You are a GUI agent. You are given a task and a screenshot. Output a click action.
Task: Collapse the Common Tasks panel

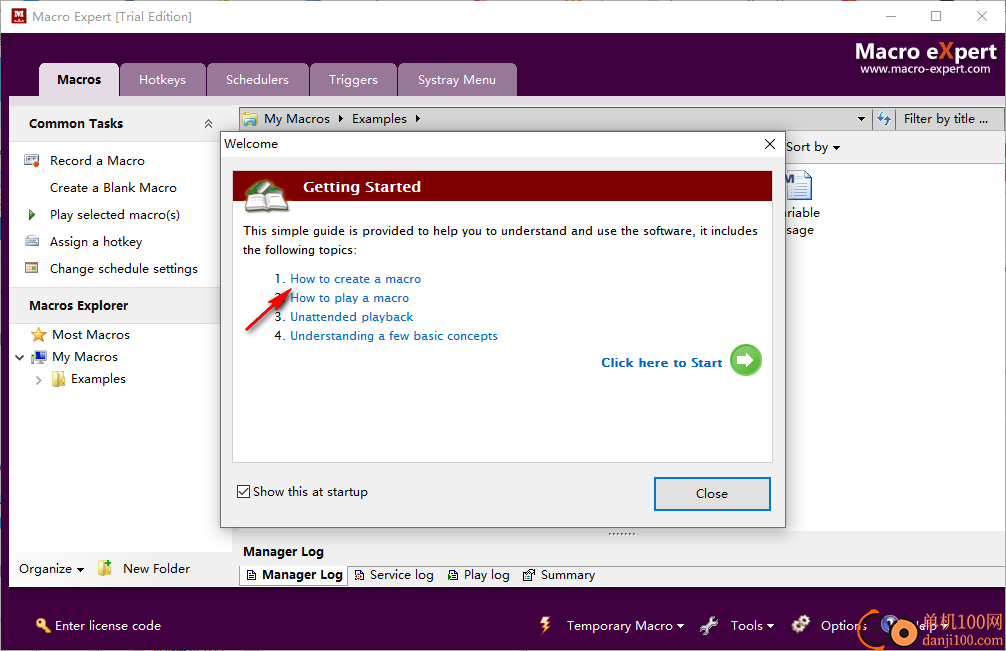[x=209, y=124]
